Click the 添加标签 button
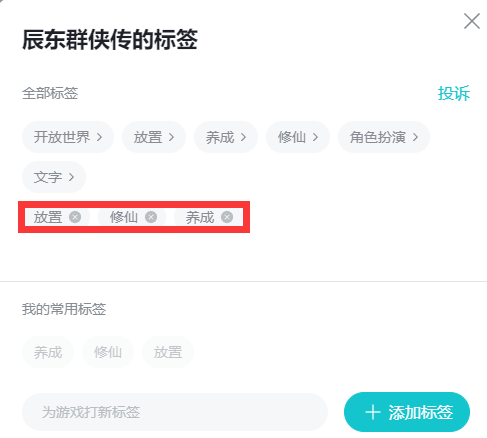487x438 pixels. pyautogui.click(x=407, y=412)
